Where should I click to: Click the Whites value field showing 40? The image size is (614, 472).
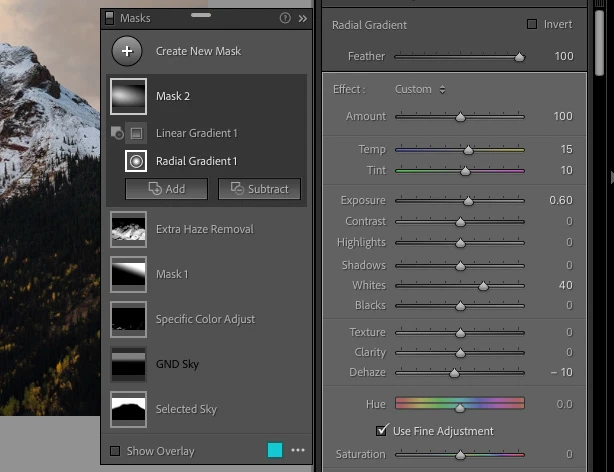coord(566,285)
